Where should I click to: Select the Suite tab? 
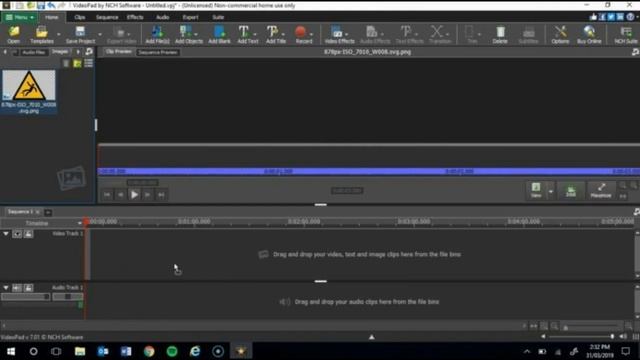[218, 17]
